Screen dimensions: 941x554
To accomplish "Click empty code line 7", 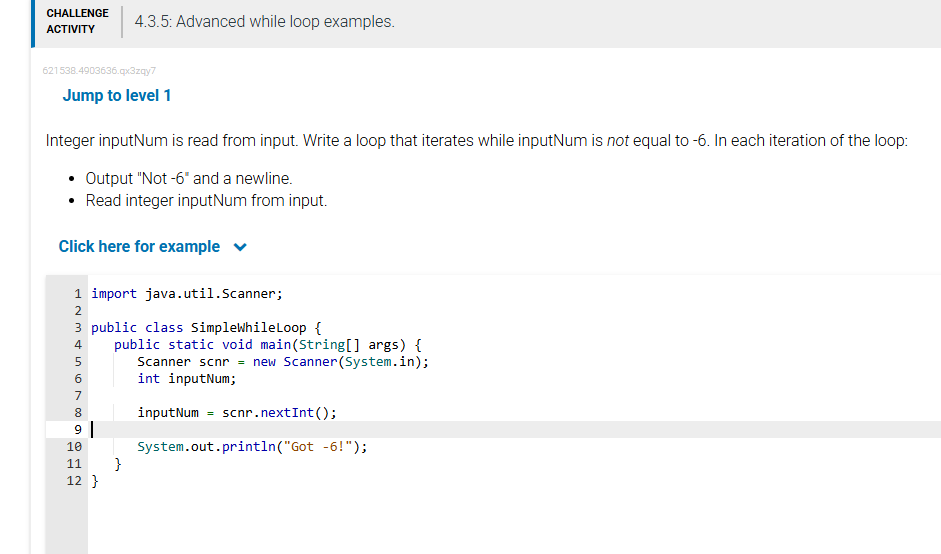I will (x=514, y=396).
